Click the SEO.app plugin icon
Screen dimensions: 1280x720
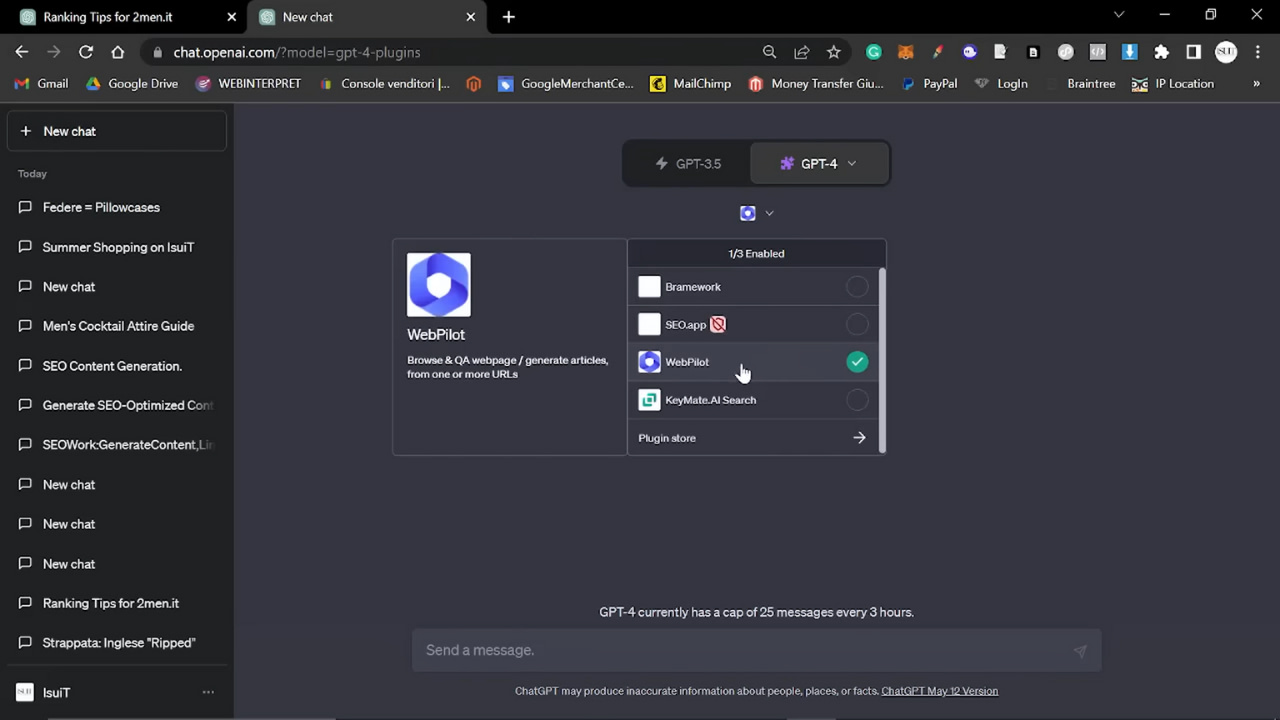649,324
